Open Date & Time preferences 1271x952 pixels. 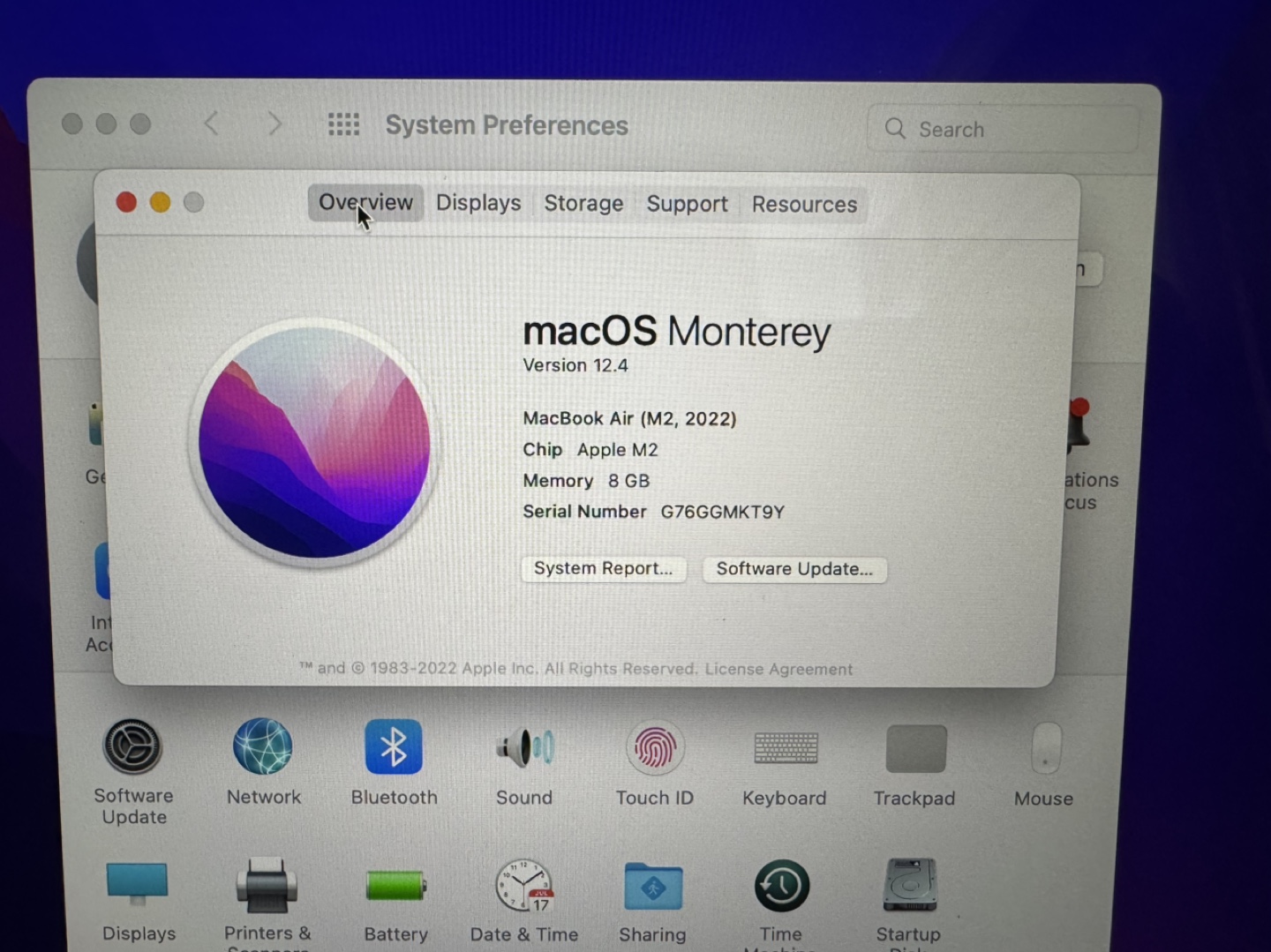524,886
